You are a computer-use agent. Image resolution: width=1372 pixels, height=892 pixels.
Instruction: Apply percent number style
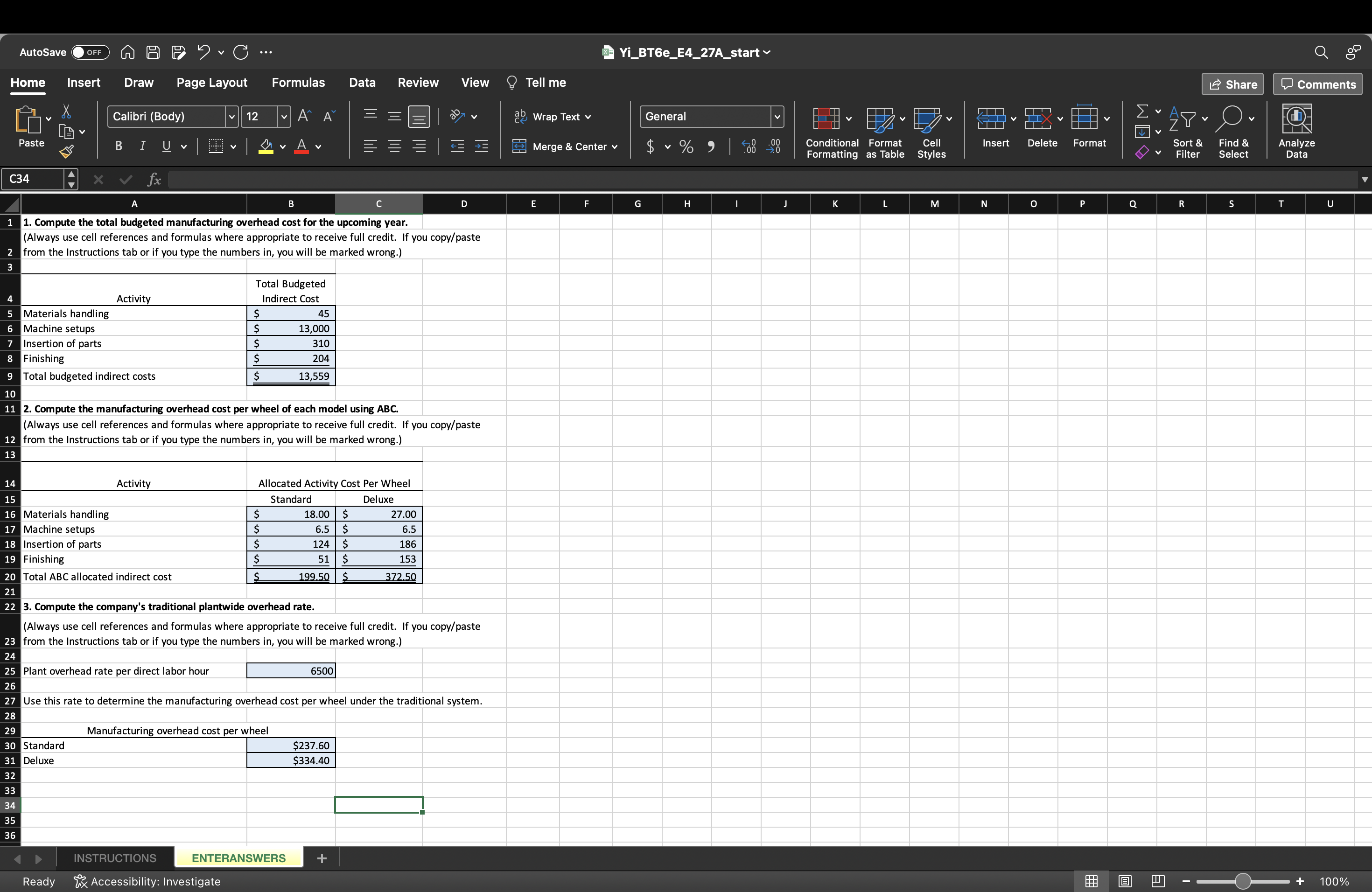[686, 146]
